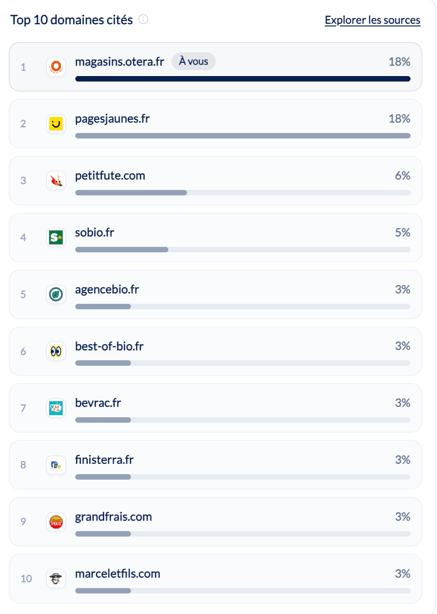Open the Explorer les sources link
The image size is (437, 614).
coord(372,20)
